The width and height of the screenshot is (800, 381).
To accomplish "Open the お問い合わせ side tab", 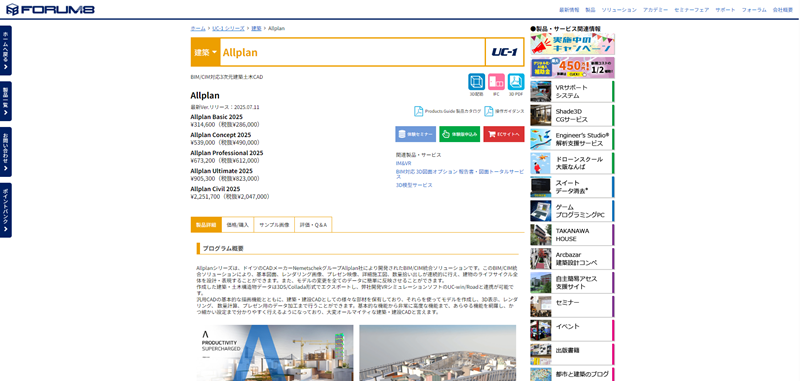I will [x=6, y=151].
